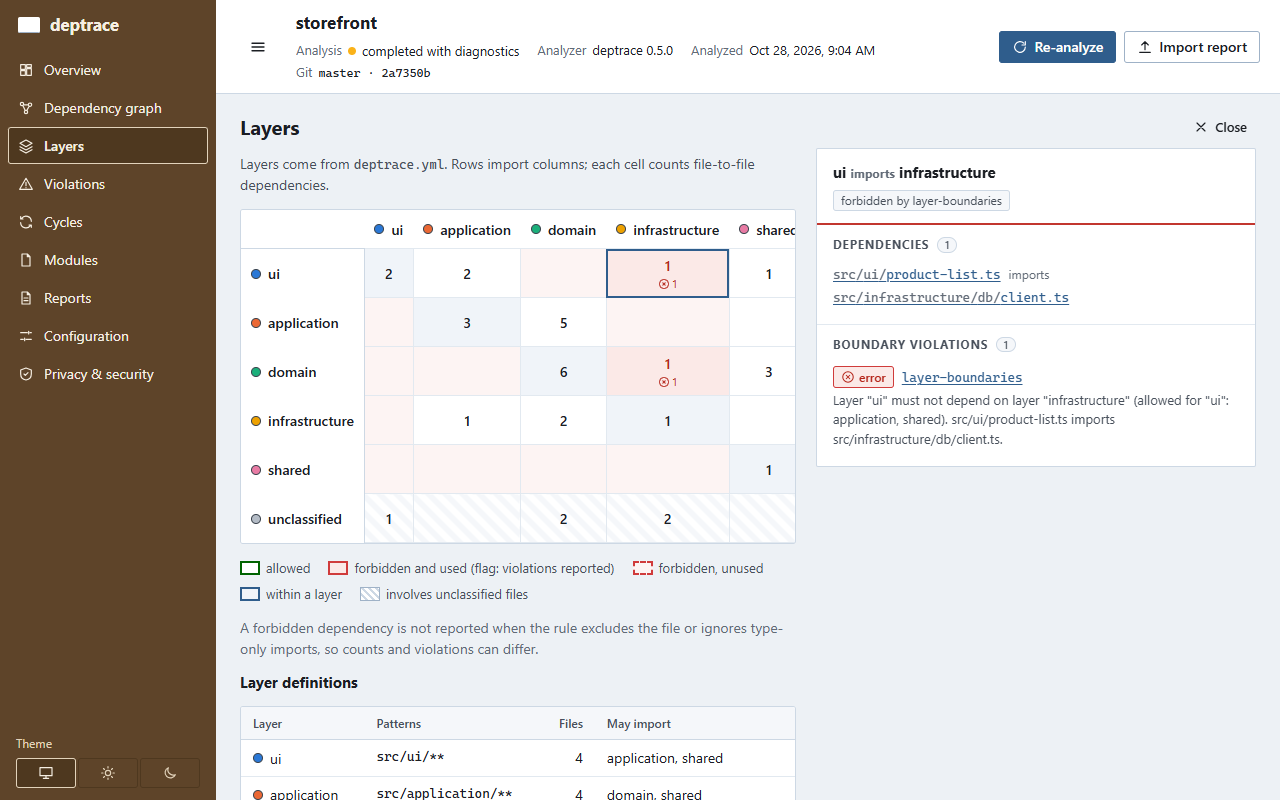Select system theme monitor icon
Screen dimensions: 1280x800
point(46,773)
